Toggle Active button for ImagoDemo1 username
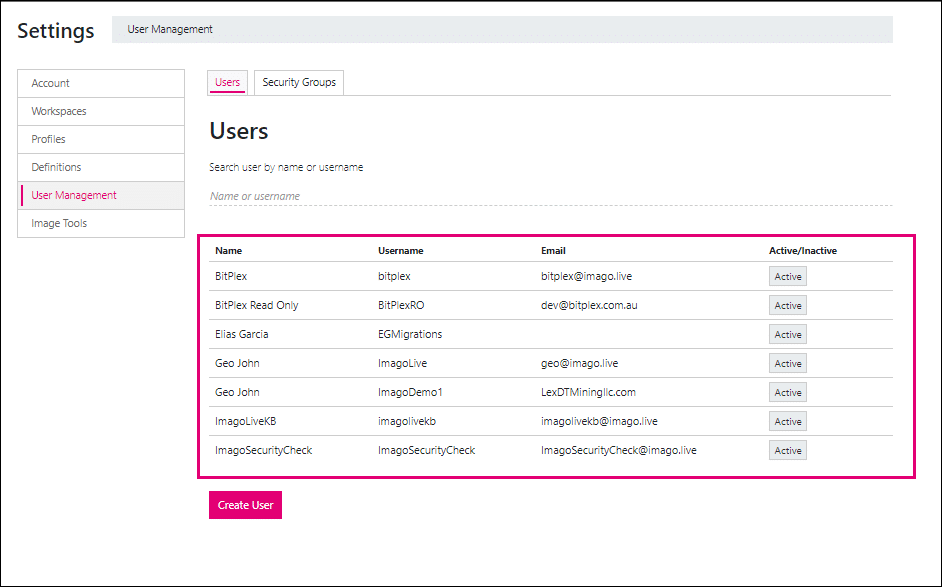The height and width of the screenshot is (587, 942). 788,392
